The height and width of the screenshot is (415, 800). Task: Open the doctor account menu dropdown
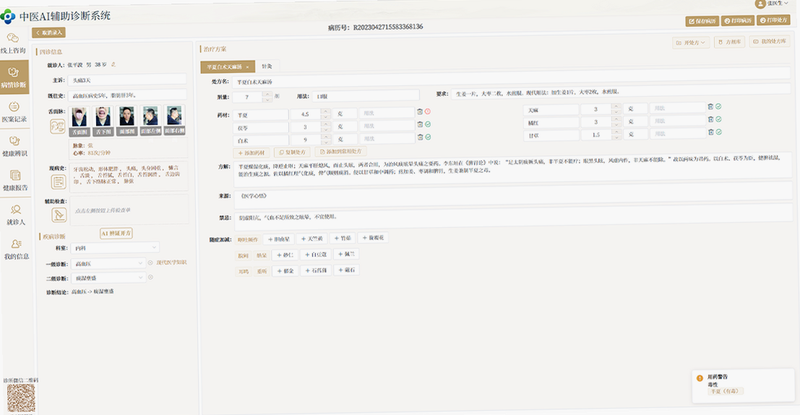773,4
